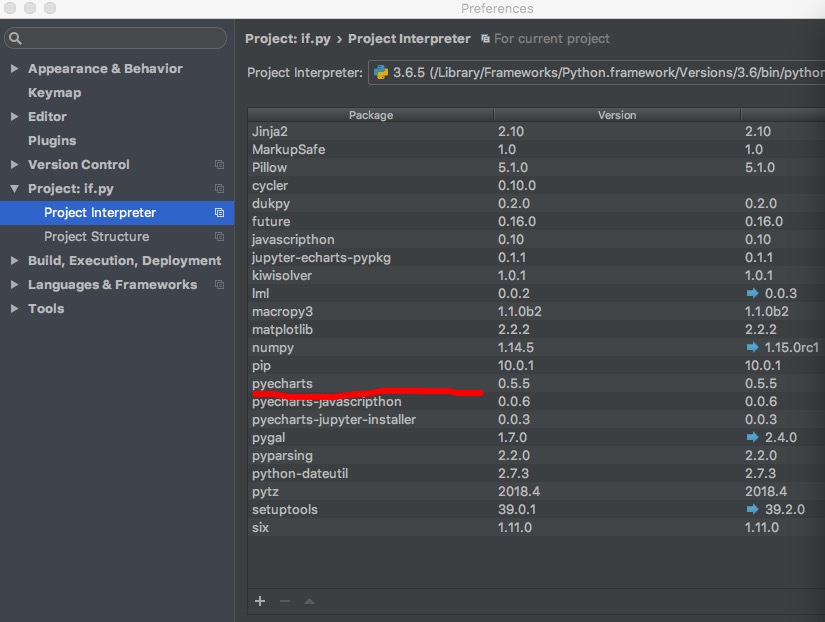
Task: Expand the Appearance & Behavior section
Action: coord(15,68)
